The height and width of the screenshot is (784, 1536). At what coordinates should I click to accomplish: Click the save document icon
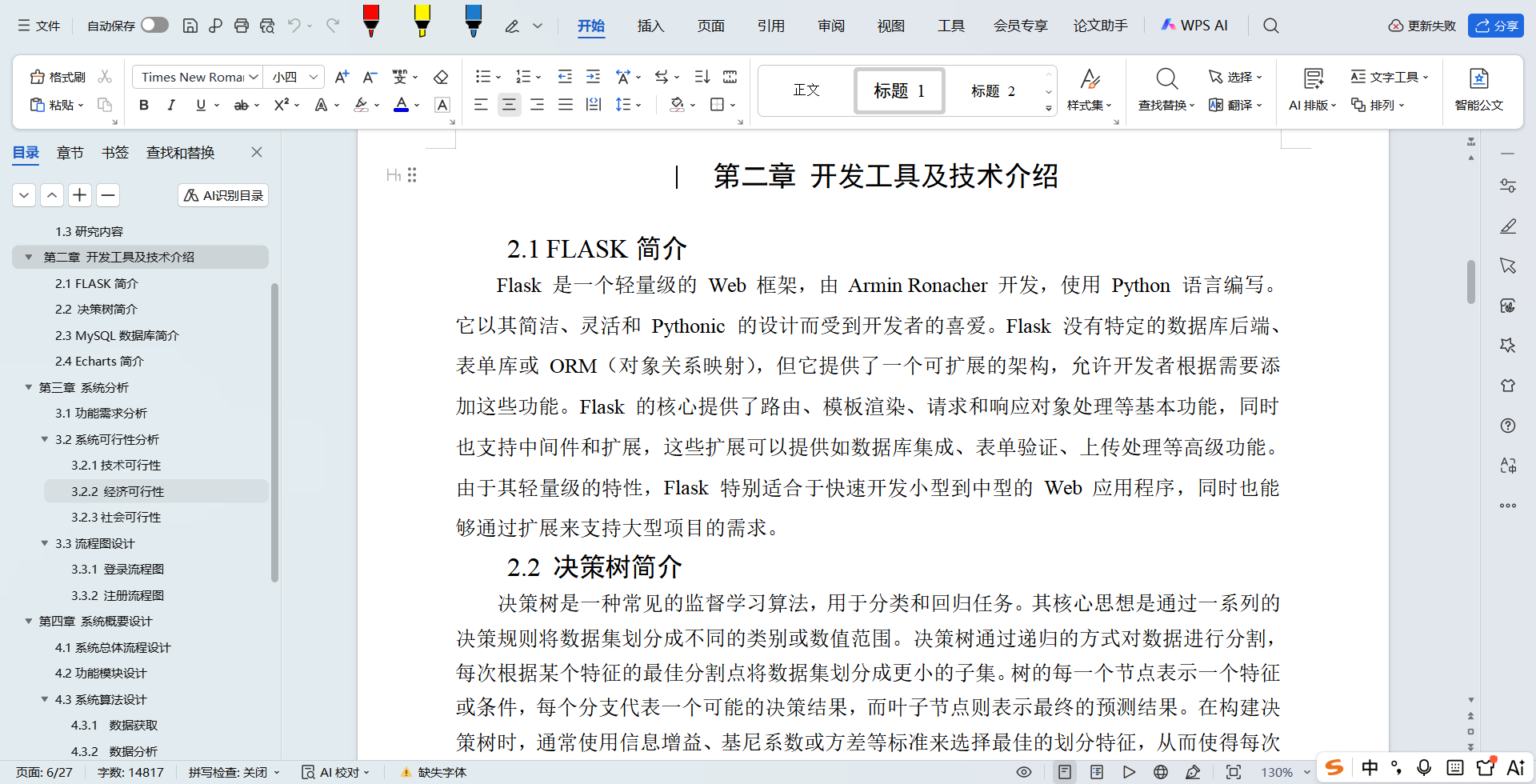point(190,26)
